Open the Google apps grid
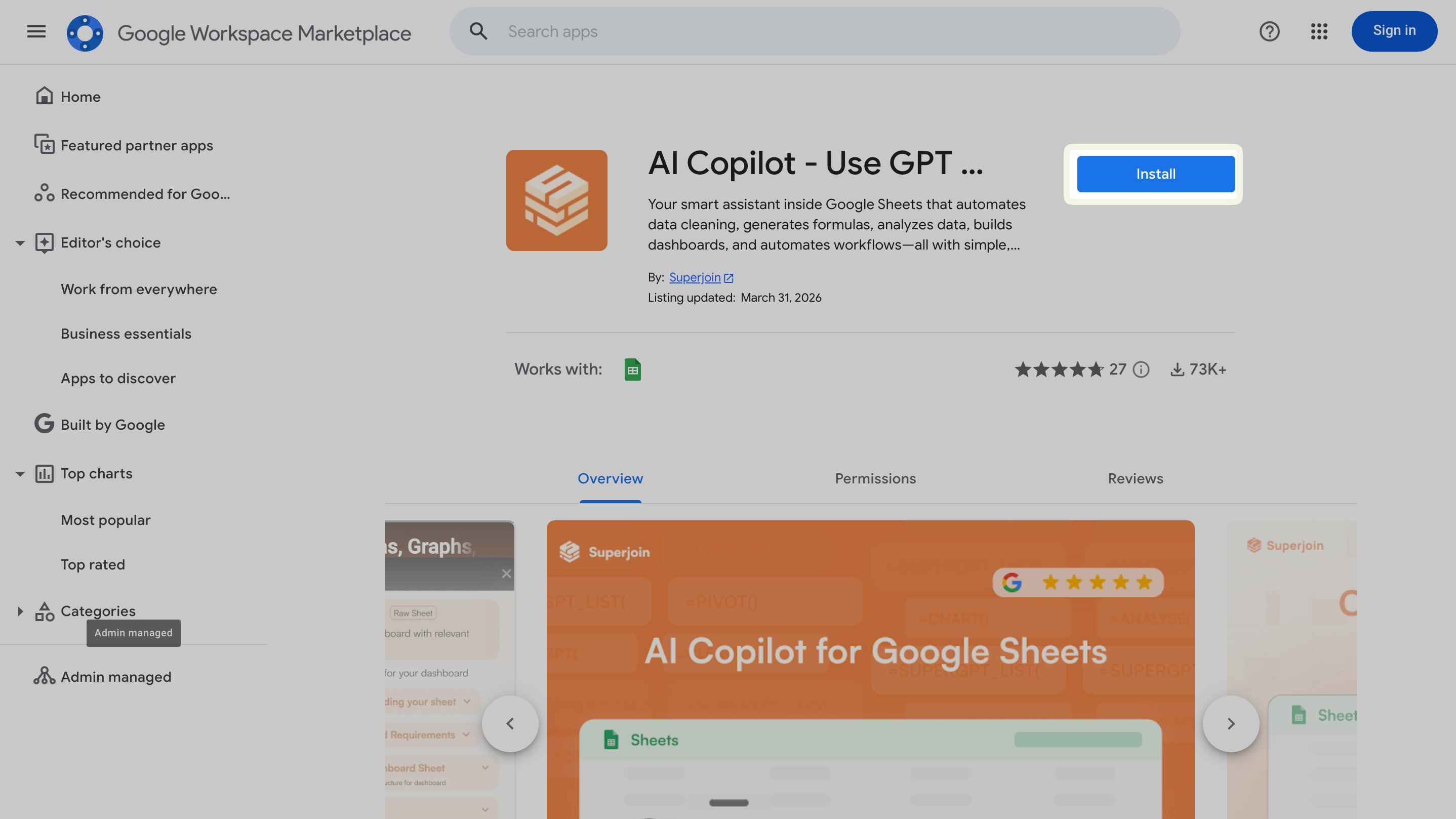This screenshot has height=819, width=1456. pos(1319,32)
